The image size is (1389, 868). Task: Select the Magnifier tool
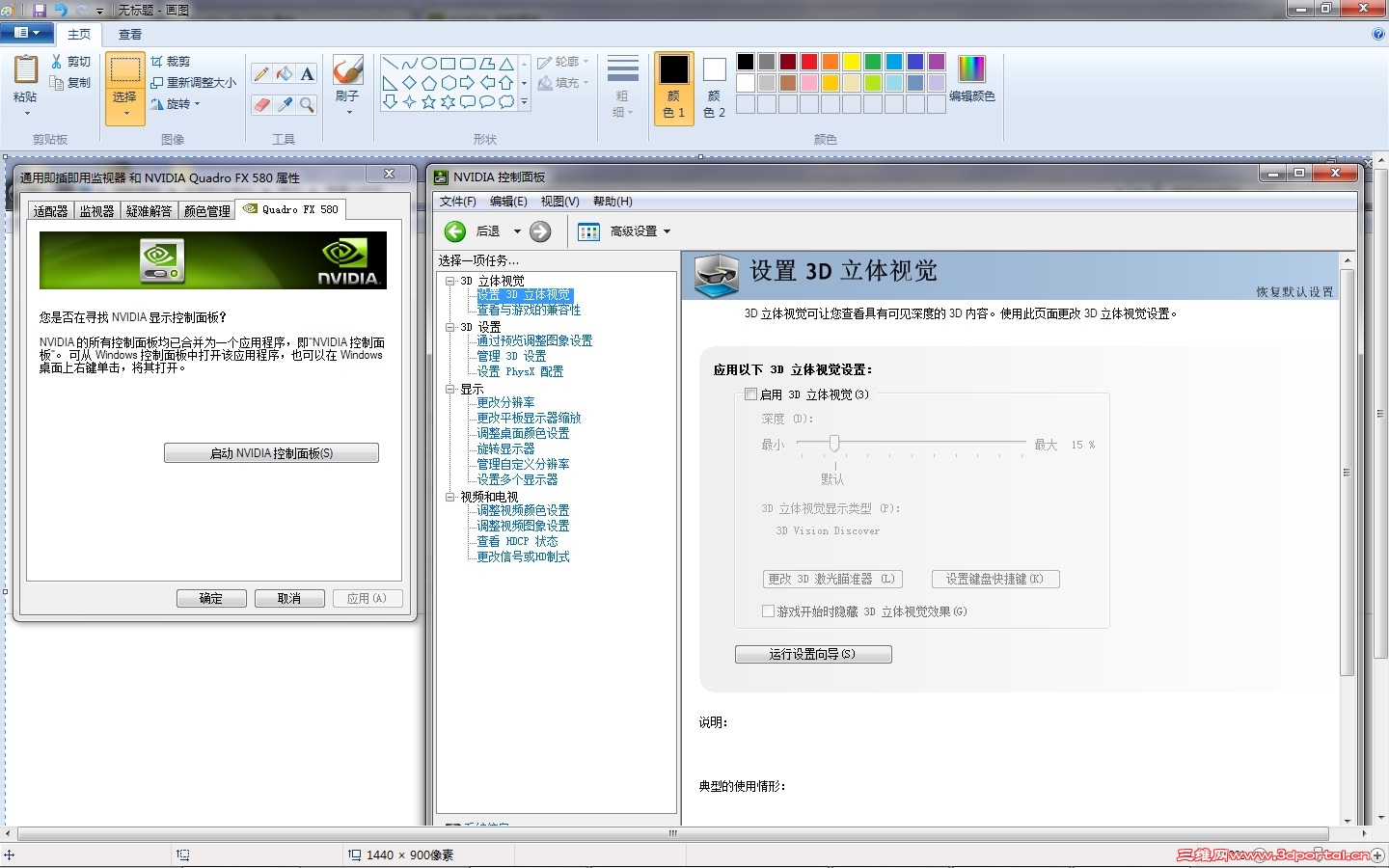coord(307,104)
